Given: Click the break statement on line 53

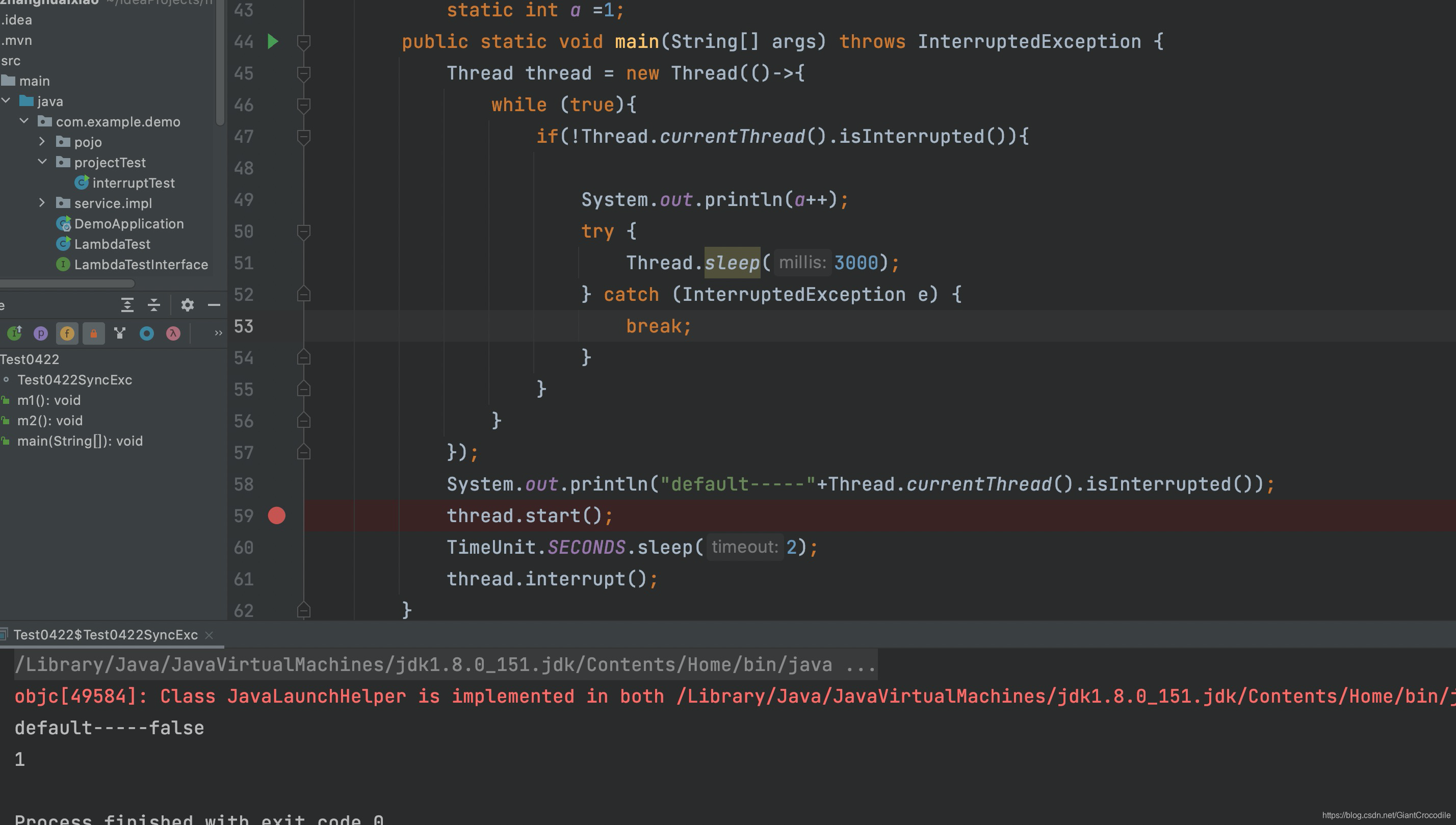Looking at the screenshot, I should [659, 326].
